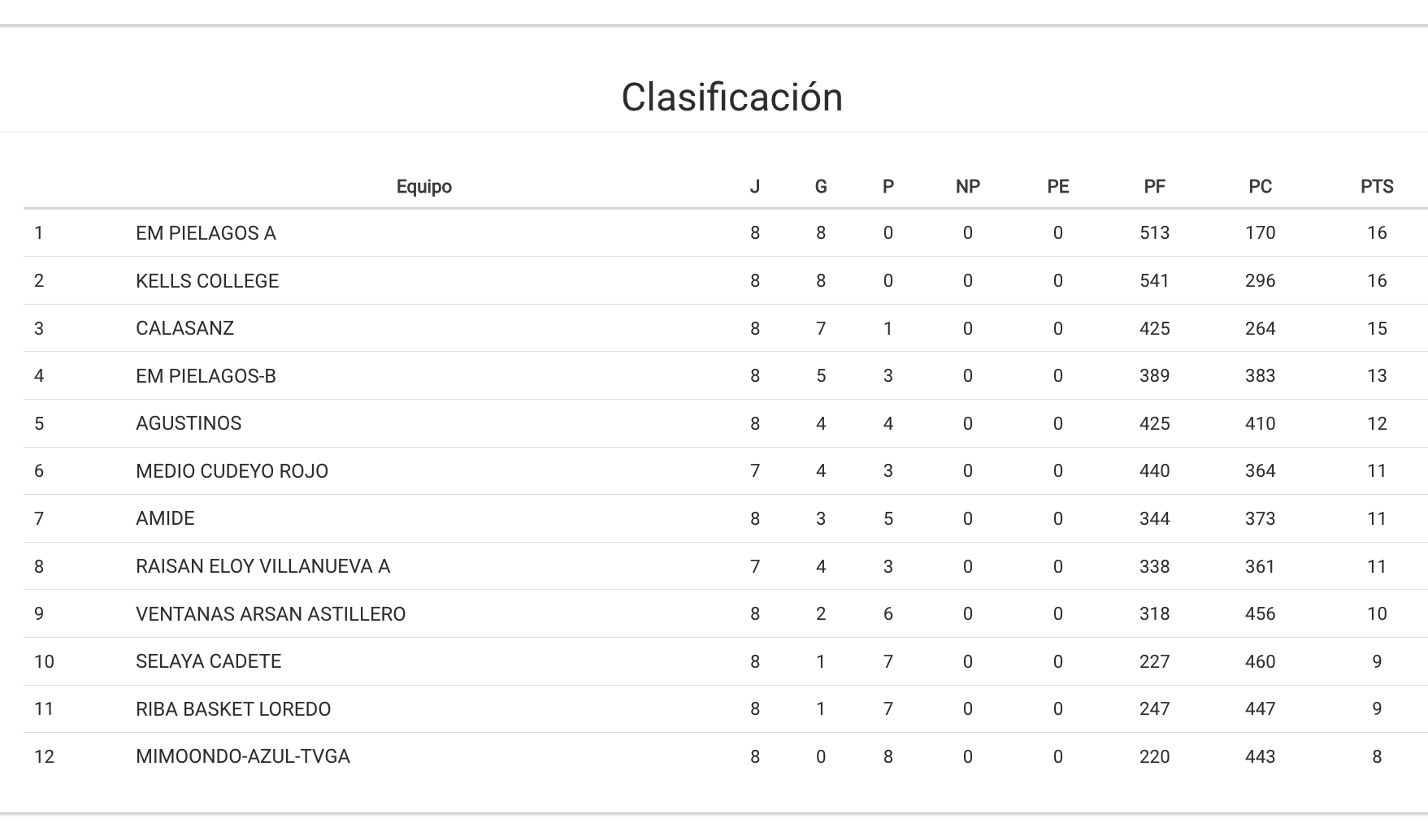1428x840 pixels.
Task: Open RIBA BASKET LOREDO team entry
Action: [x=233, y=709]
